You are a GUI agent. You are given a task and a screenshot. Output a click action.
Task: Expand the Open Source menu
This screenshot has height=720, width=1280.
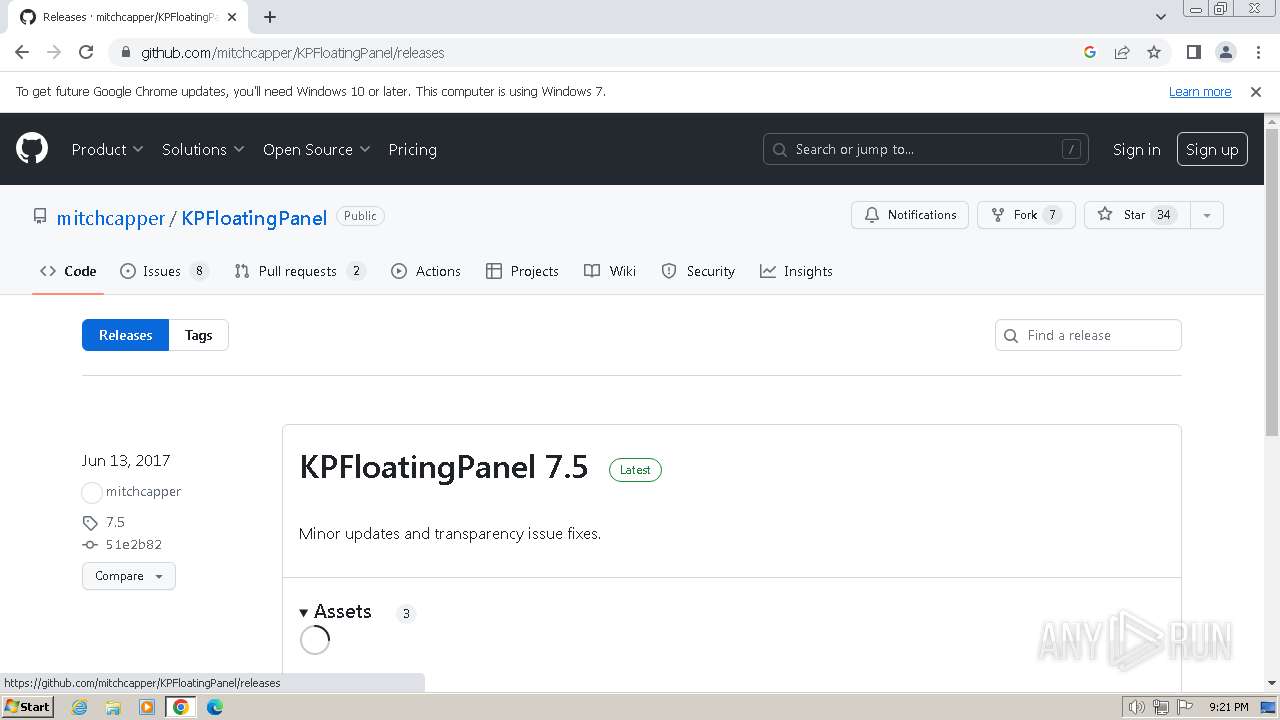coord(316,149)
